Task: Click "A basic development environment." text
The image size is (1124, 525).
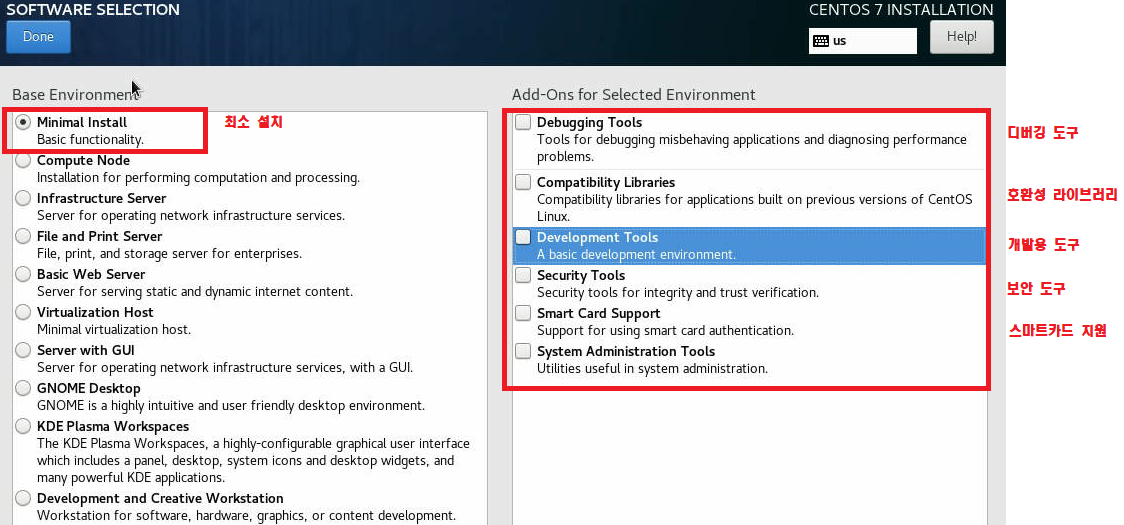Action: tap(637, 255)
